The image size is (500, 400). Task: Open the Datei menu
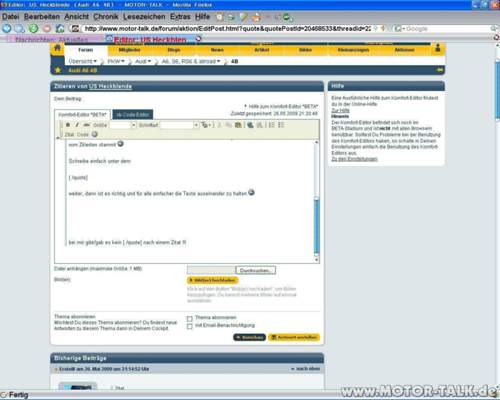(x=11, y=17)
